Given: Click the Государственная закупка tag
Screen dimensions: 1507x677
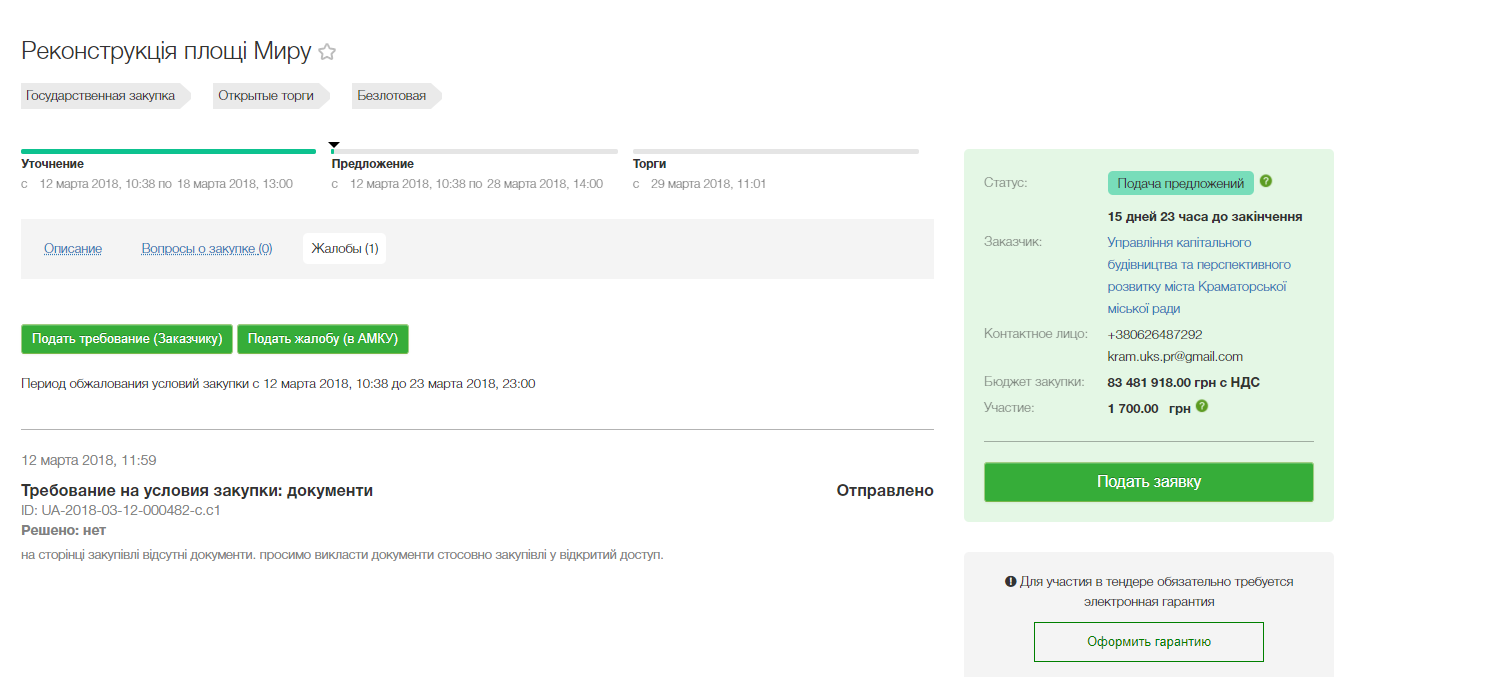Looking at the screenshot, I should (100, 96).
